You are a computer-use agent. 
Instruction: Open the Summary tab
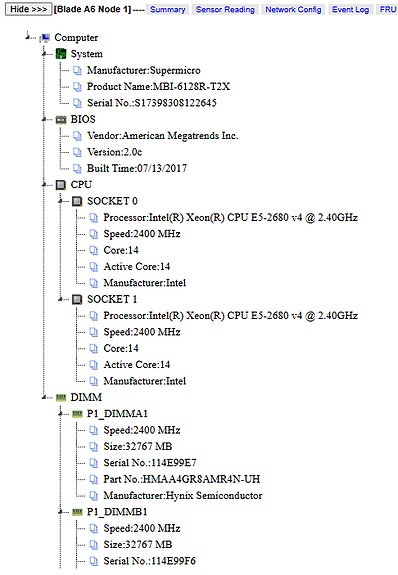pos(168,10)
